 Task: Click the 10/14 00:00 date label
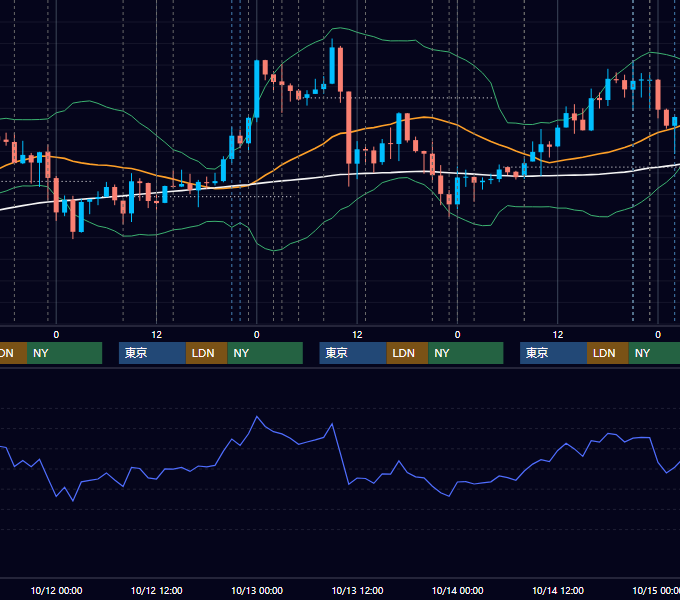(x=458, y=590)
